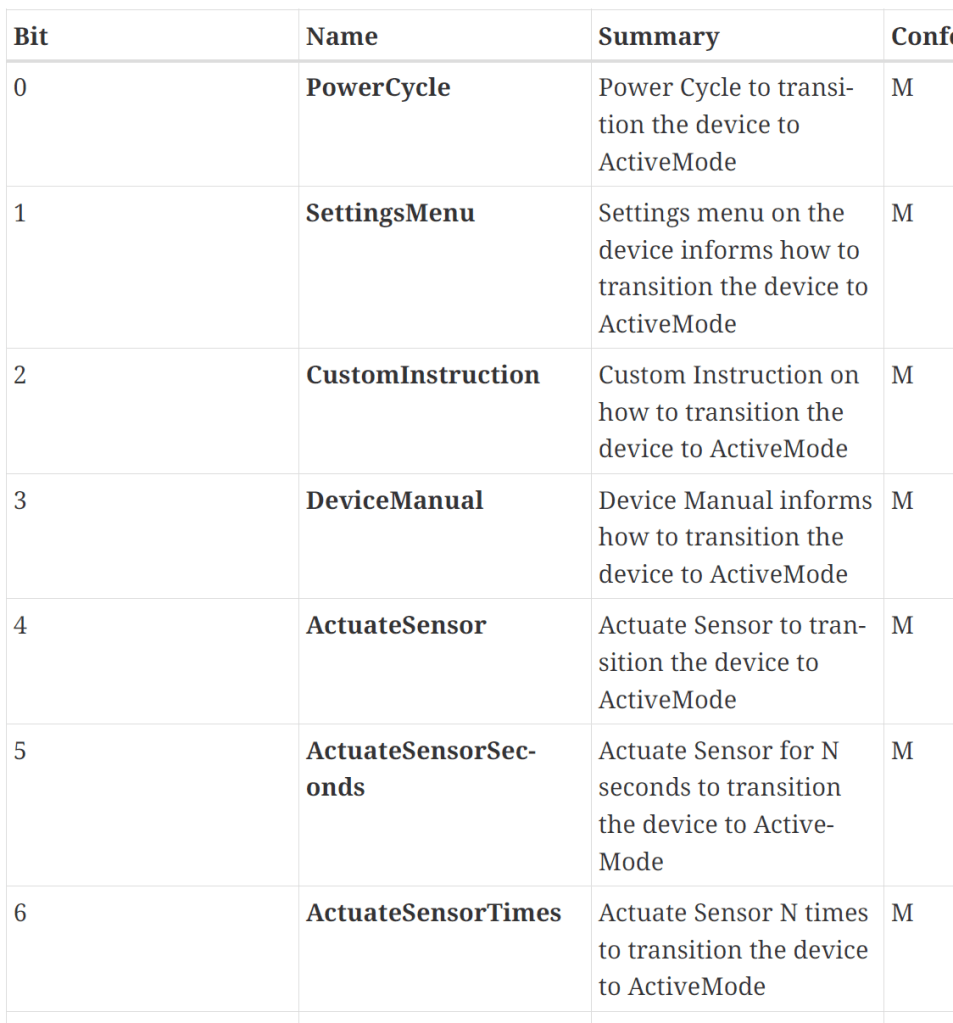Click the CustomInstruction name cell
Screen dimensions: 953x1023
pos(422,375)
